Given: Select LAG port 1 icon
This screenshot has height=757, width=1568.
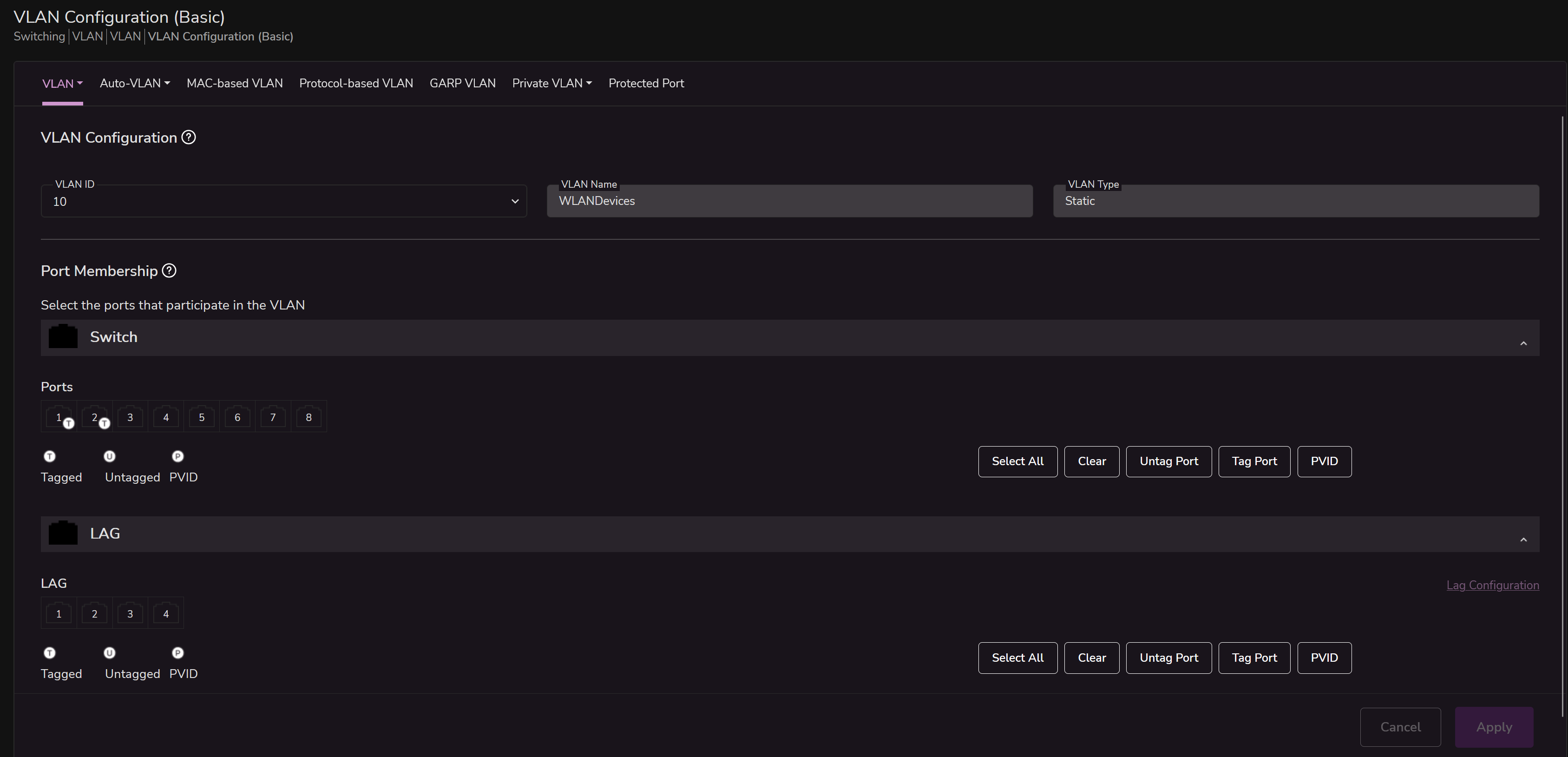Looking at the screenshot, I should [59, 614].
